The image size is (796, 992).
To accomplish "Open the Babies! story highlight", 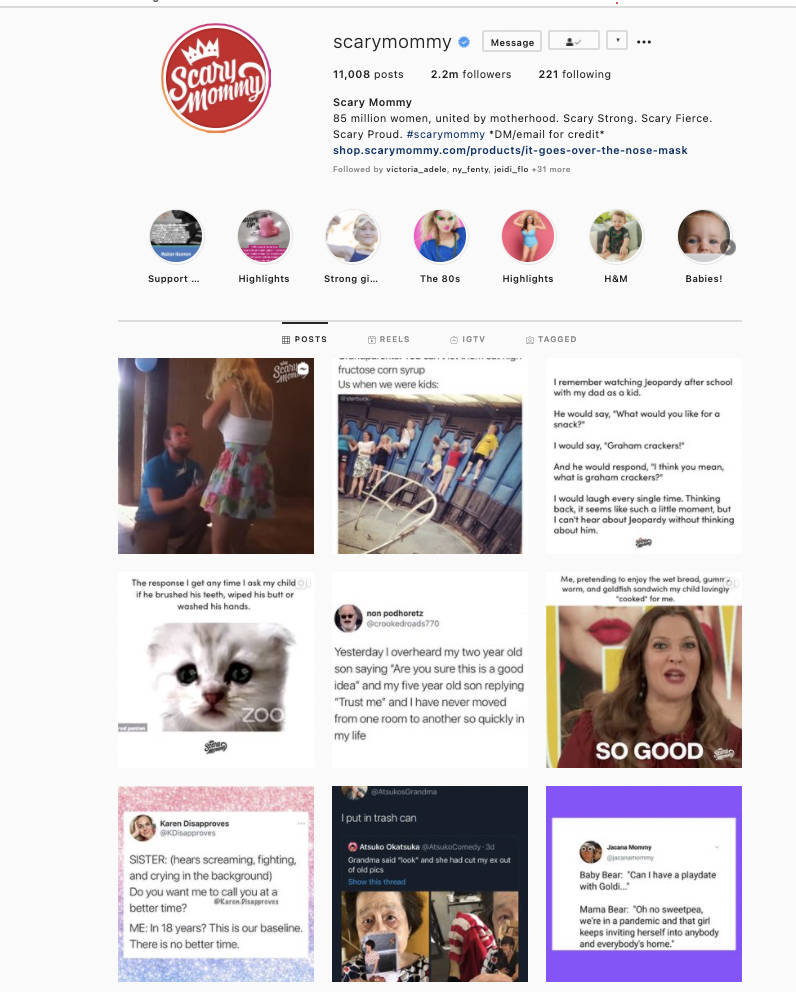I will [704, 237].
